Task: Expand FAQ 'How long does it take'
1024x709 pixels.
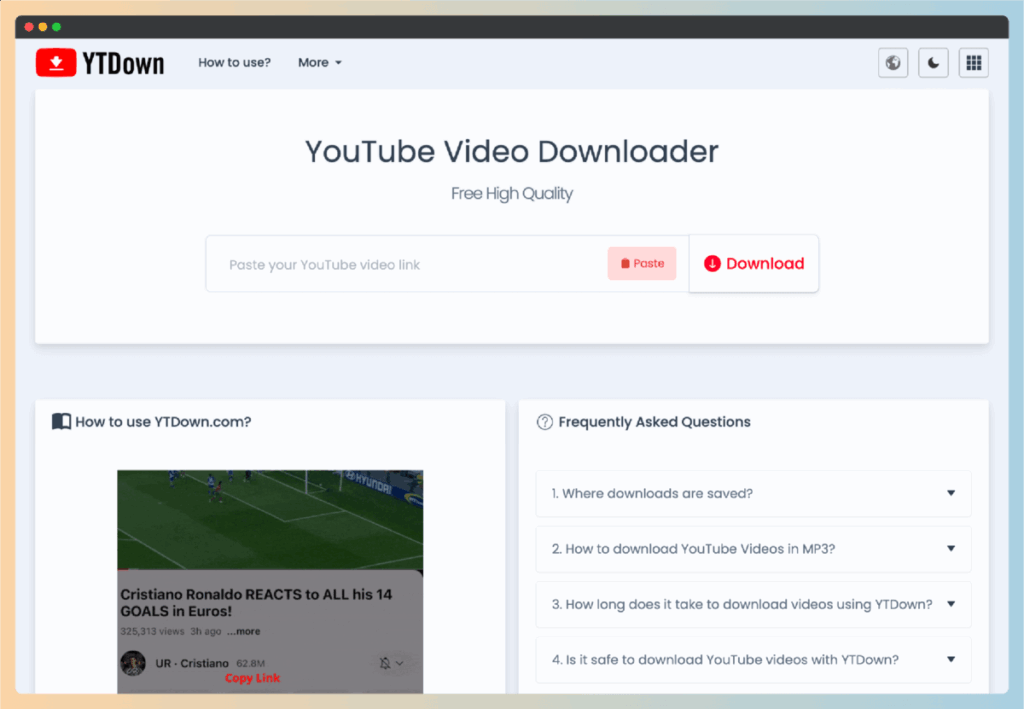Action: pos(754,605)
